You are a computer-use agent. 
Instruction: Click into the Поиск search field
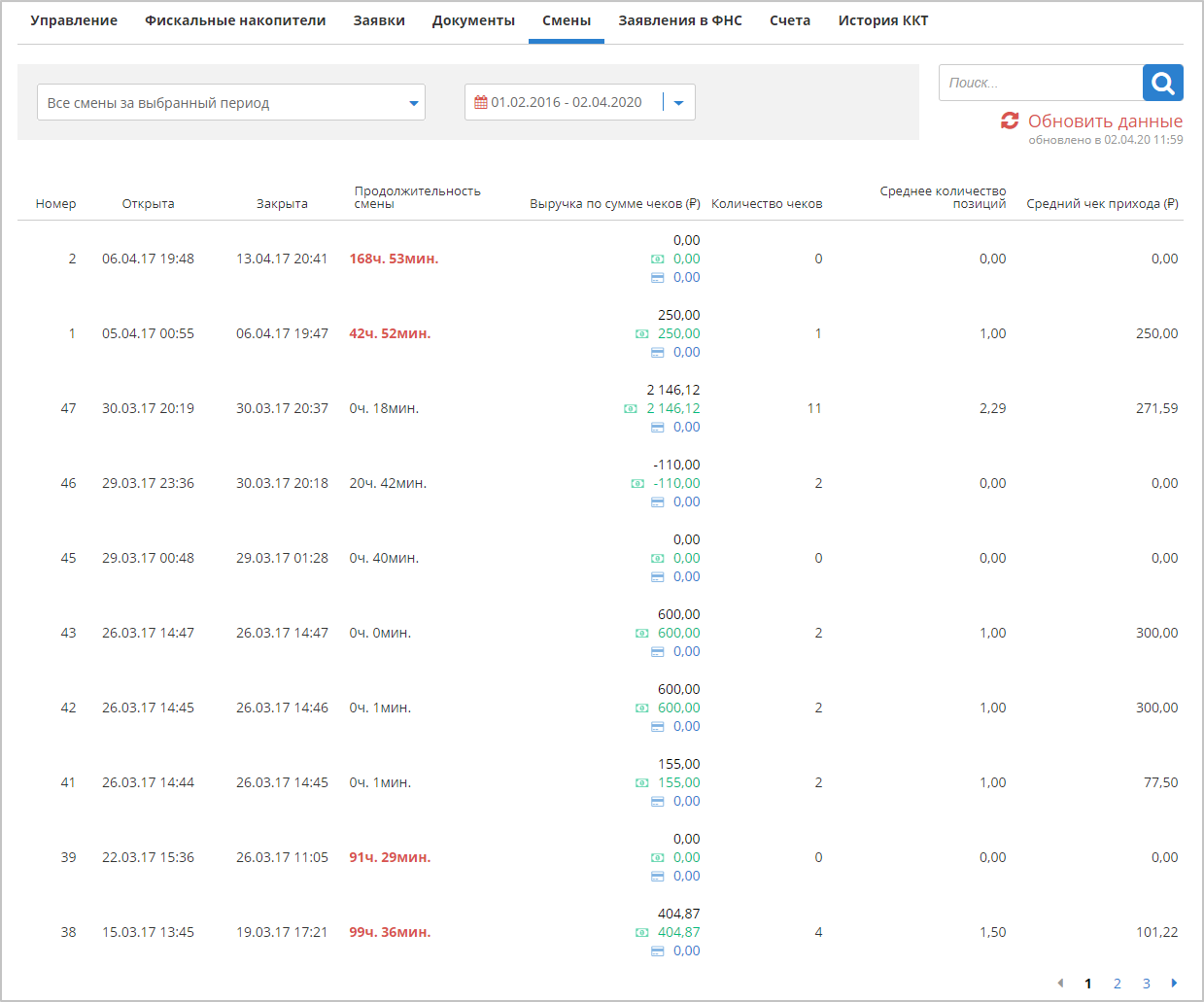[1040, 83]
